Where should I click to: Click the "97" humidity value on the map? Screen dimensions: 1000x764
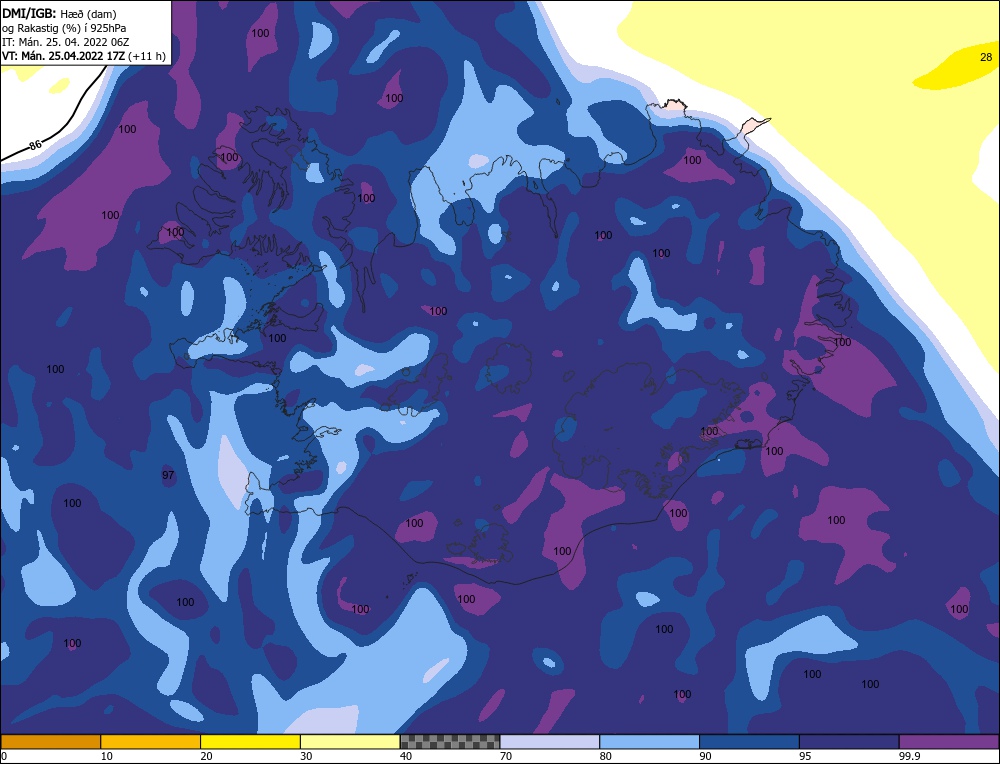168,475
